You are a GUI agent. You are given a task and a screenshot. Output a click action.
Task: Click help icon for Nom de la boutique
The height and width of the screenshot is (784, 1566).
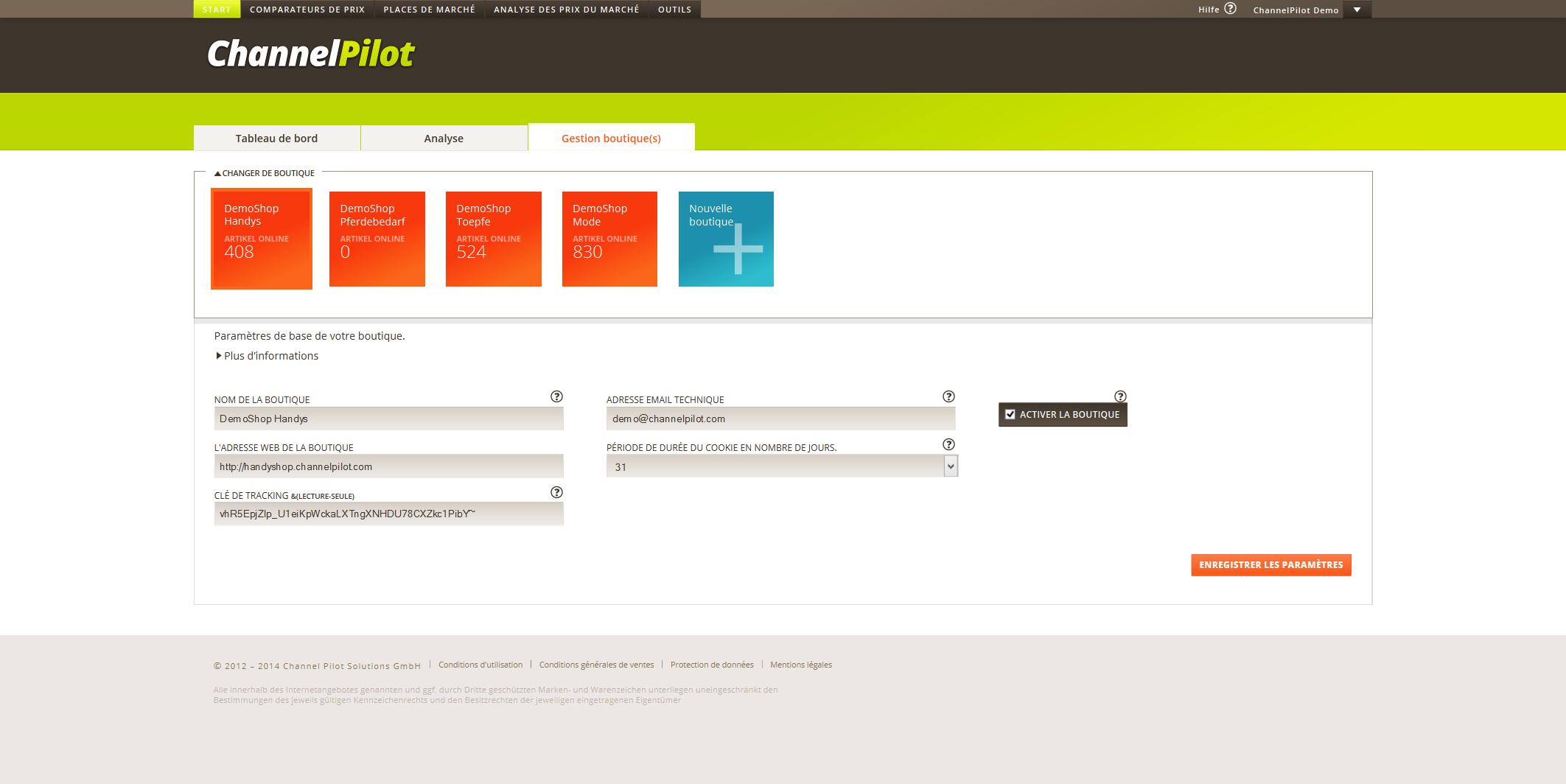pos(556,396)
